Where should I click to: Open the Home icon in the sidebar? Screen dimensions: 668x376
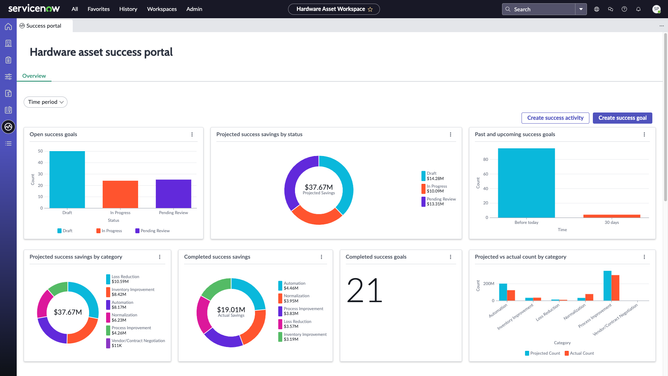[8, 26]
